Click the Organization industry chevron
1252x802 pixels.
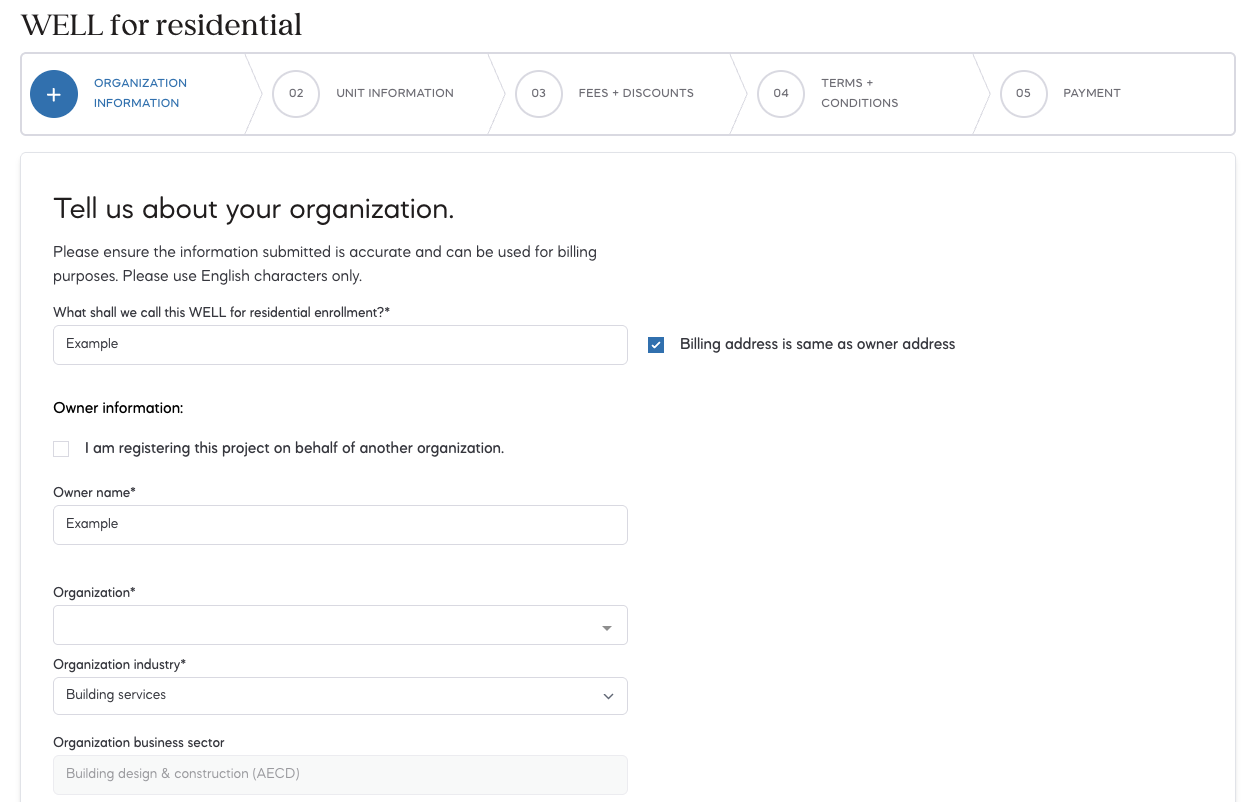608,696
